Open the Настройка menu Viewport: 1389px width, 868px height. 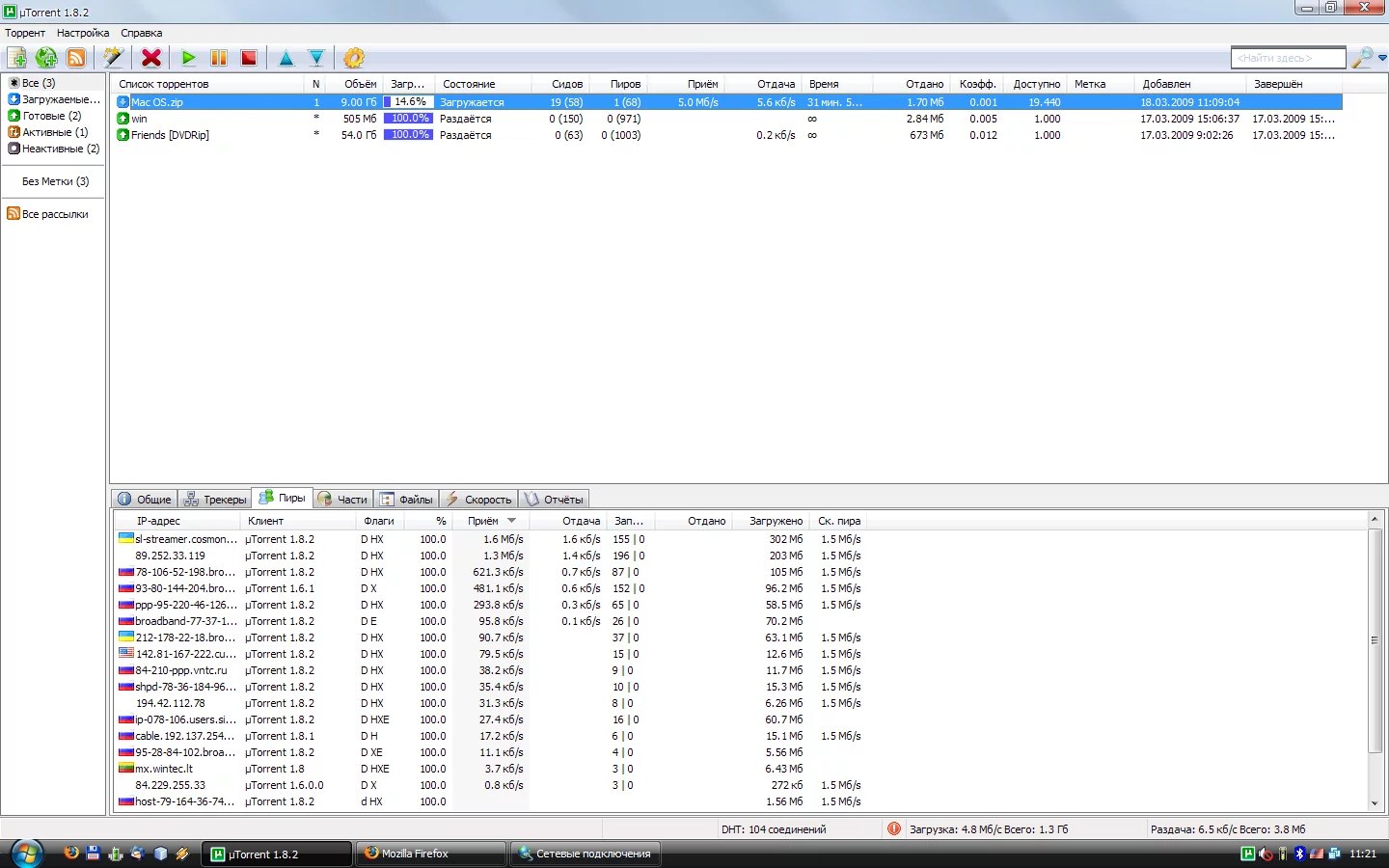click(x=82, y=33)
